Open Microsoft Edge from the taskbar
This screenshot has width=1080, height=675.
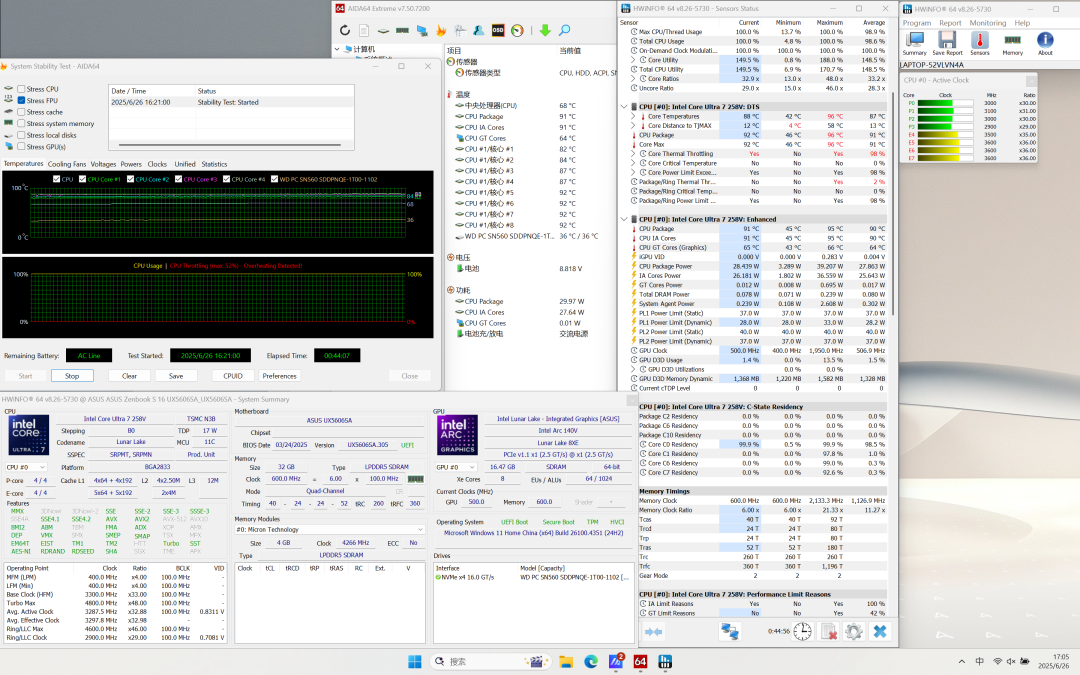point(591,661)
